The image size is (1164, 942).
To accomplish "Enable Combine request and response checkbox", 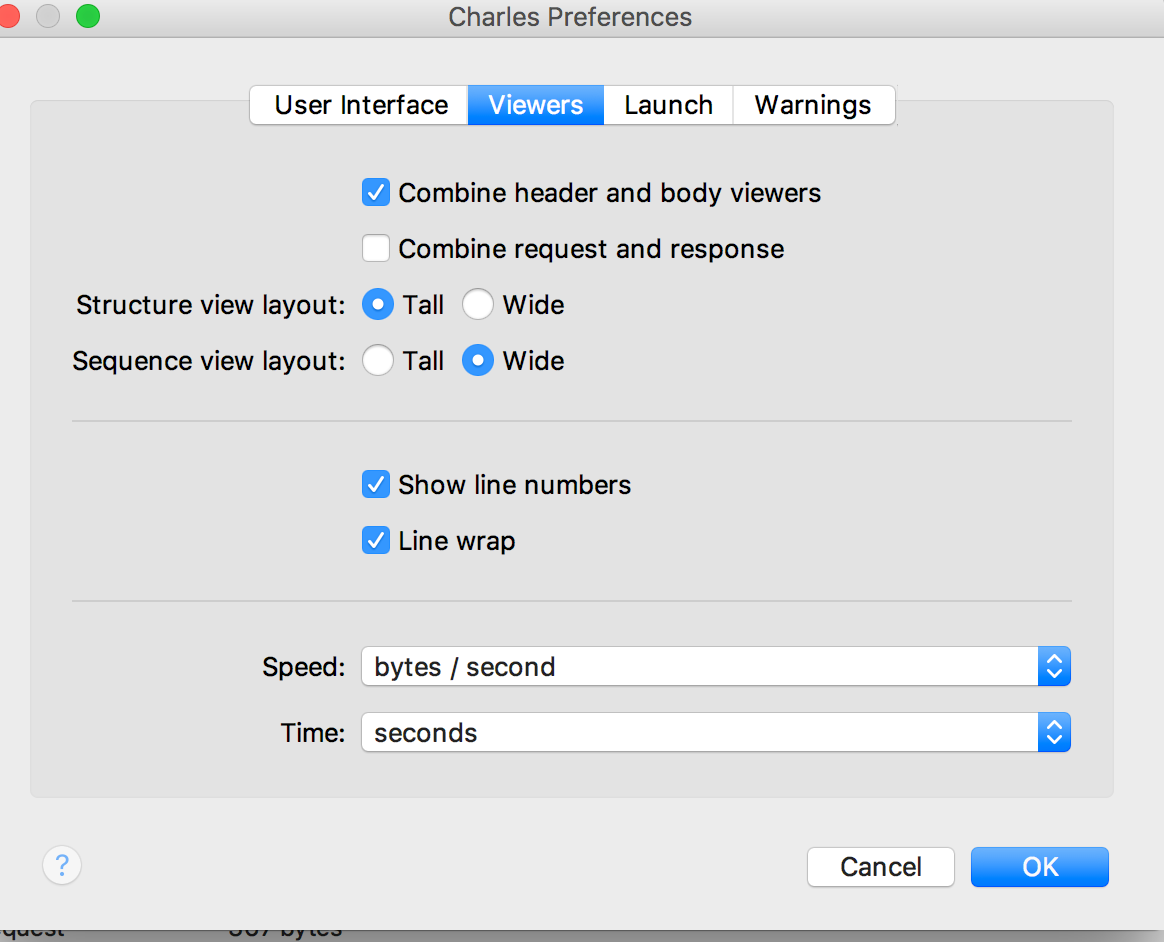I will pos(376,248).
